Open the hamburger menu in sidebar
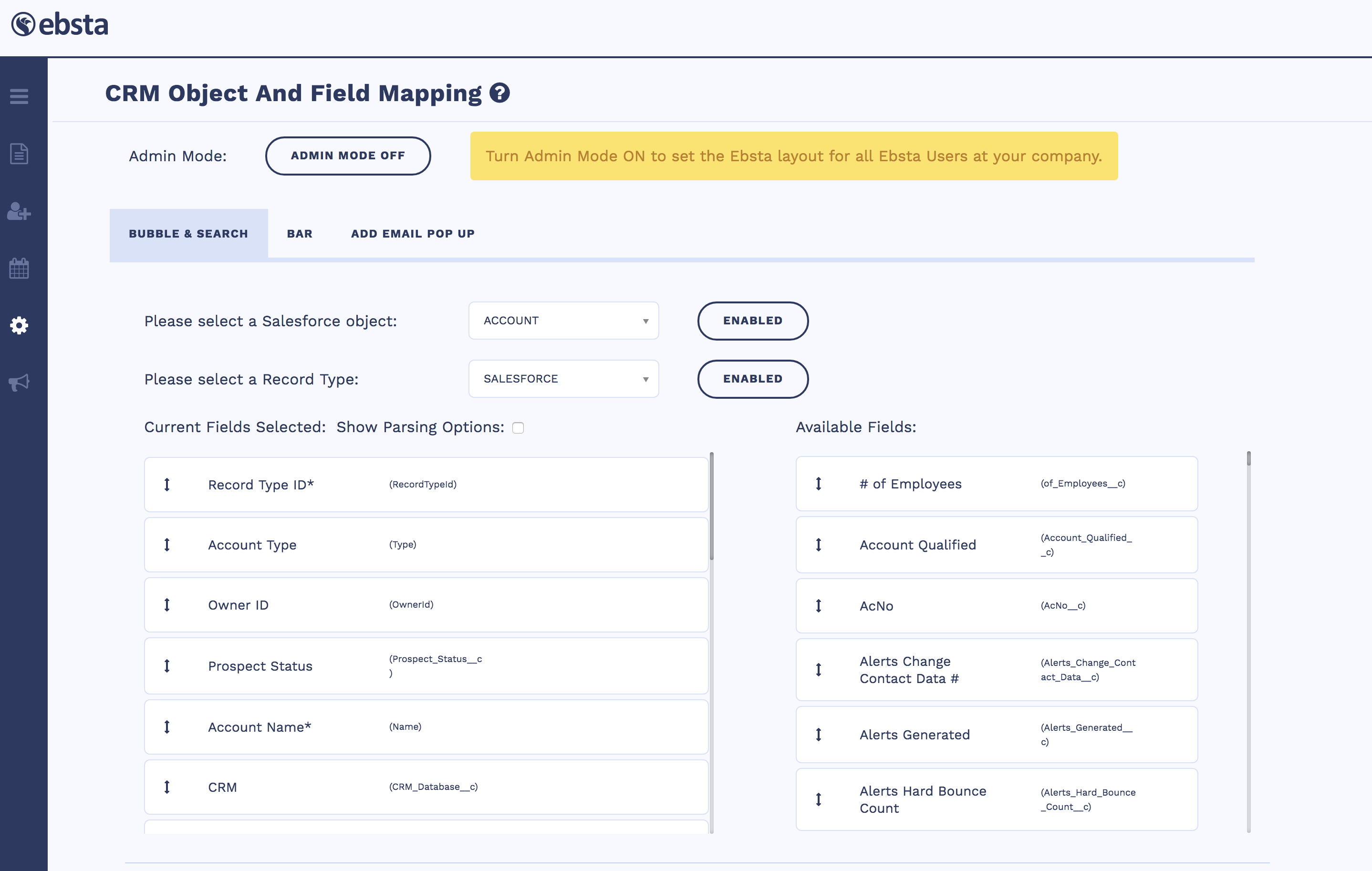This screenshot has height=871, width=1372. tap(19, 96)
